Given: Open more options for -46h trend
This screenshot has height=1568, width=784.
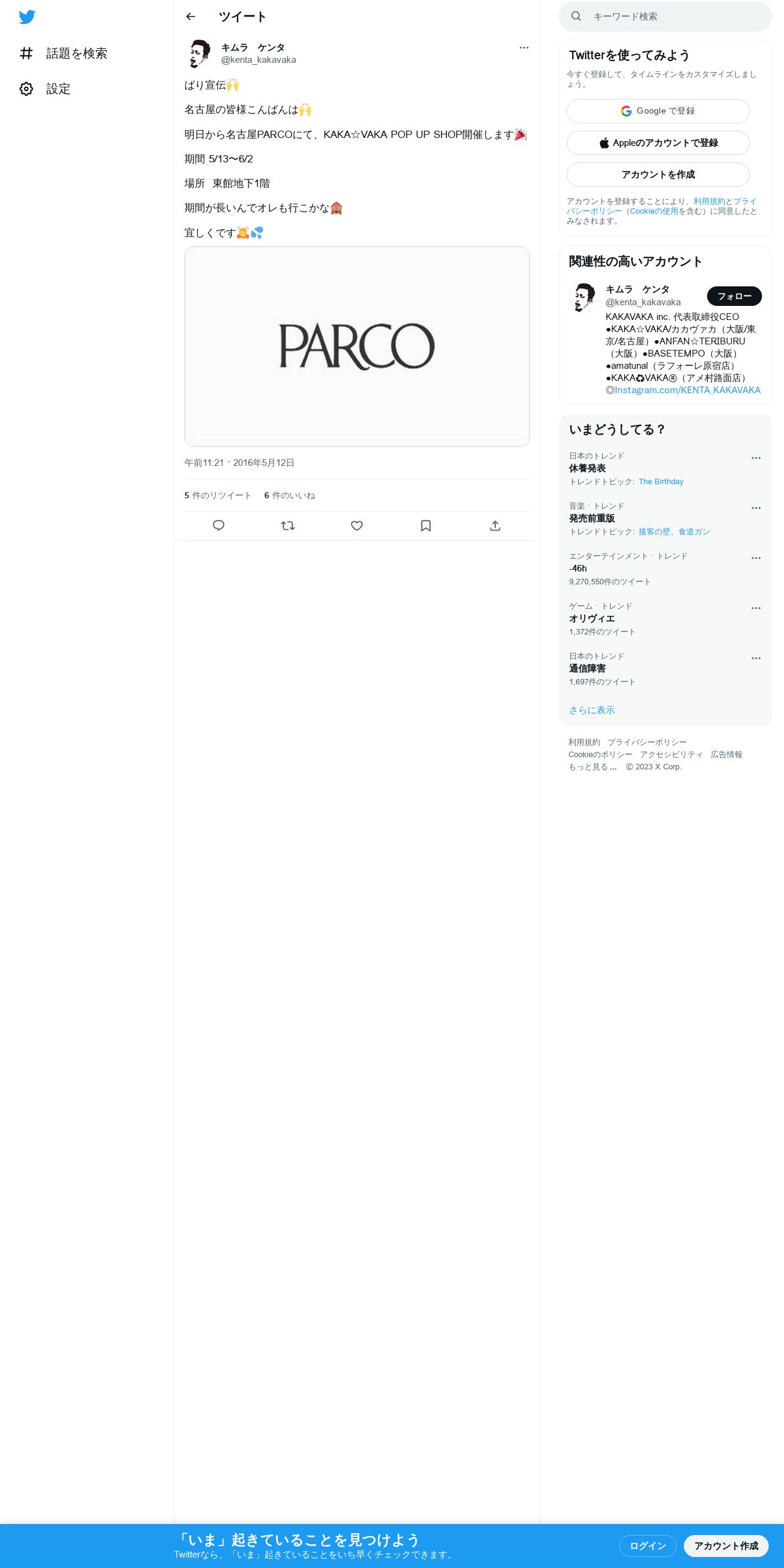Looking at the screenshot, I should coord(756,558).
